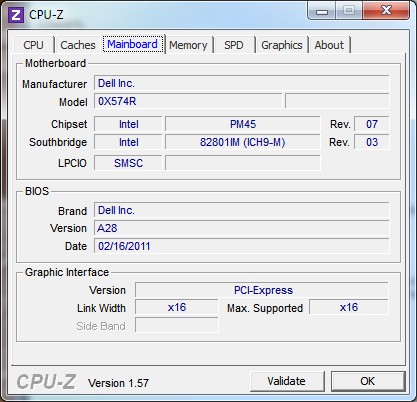Click the BIOS Brand Dell Inc. field
417x402 pixels.
pos(242,210)
